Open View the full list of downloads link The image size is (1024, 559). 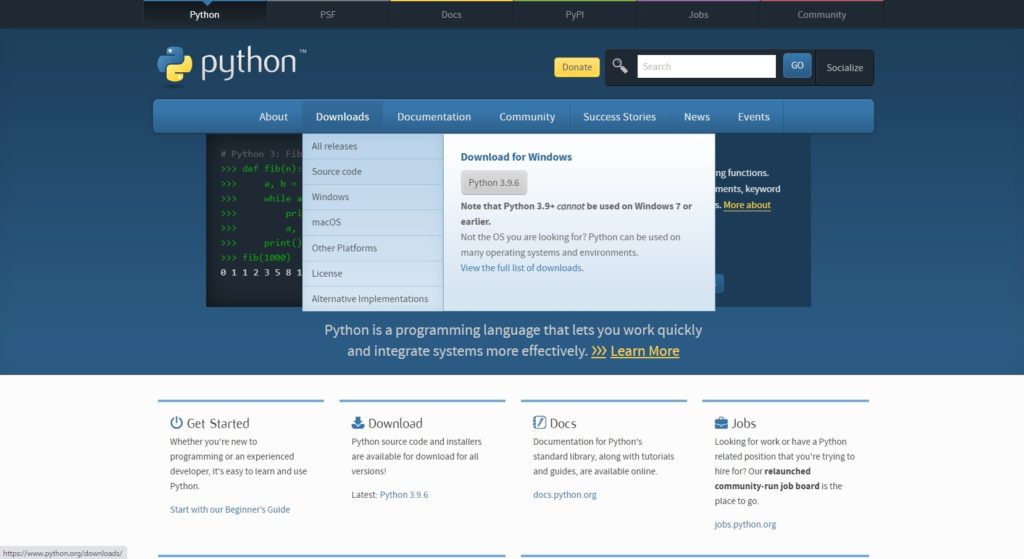[521, 268]
